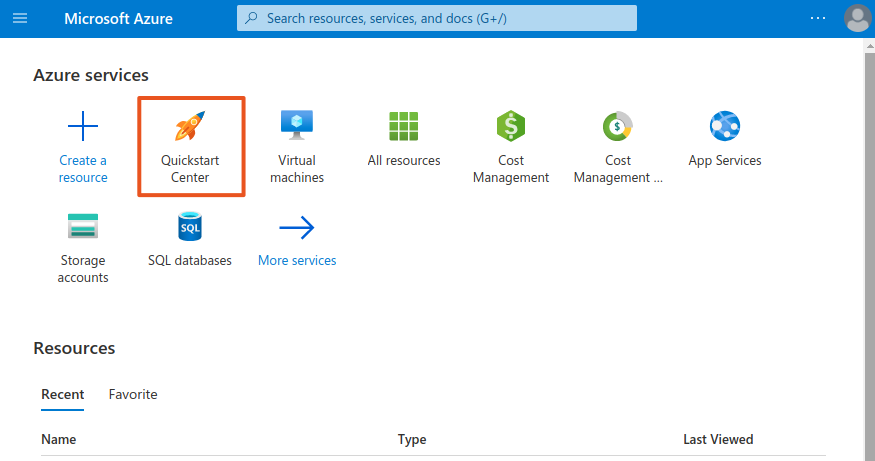
Task: Click the App Services label
Action: (725, 161)
